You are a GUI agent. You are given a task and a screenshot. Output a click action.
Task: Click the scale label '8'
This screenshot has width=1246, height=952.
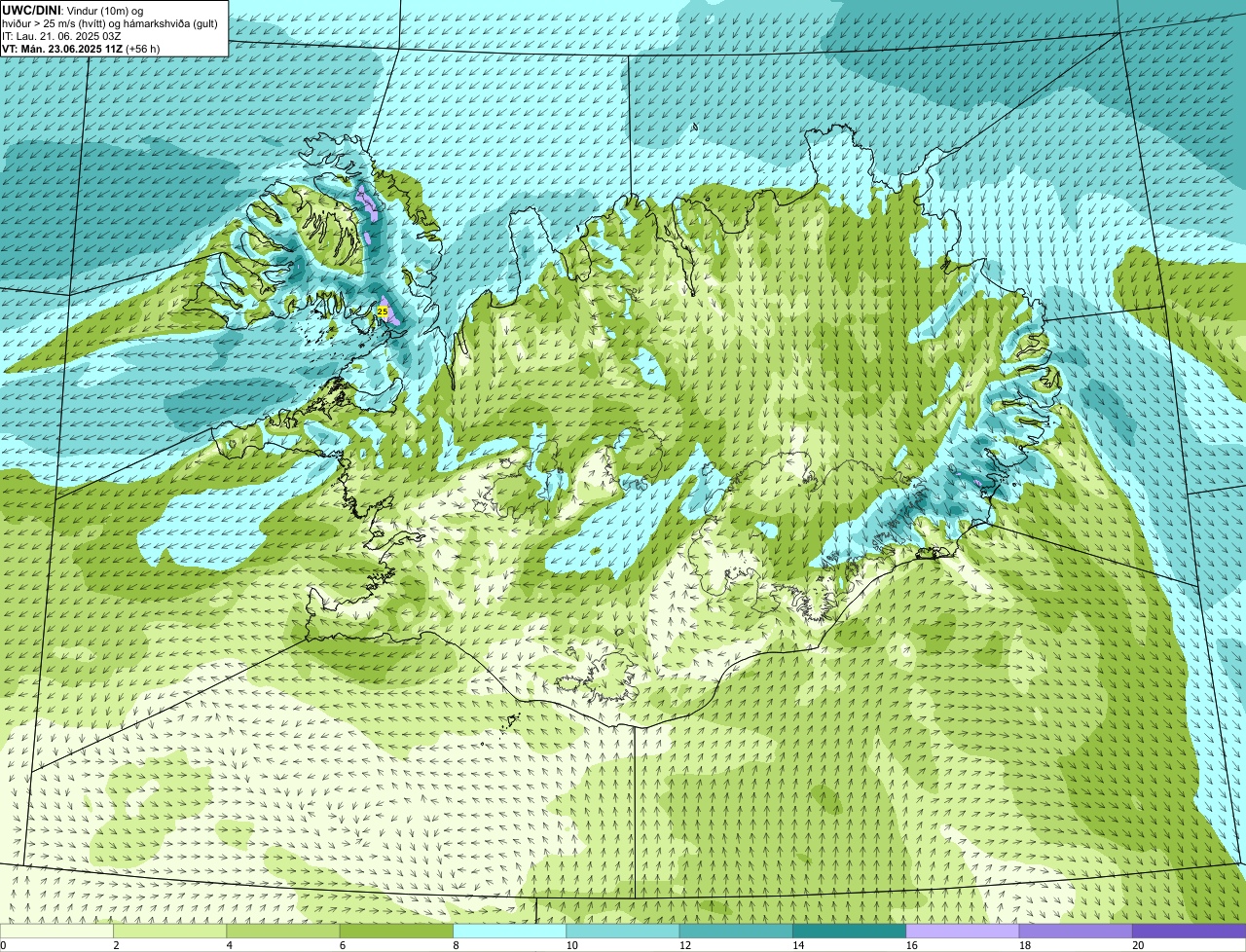456,945
